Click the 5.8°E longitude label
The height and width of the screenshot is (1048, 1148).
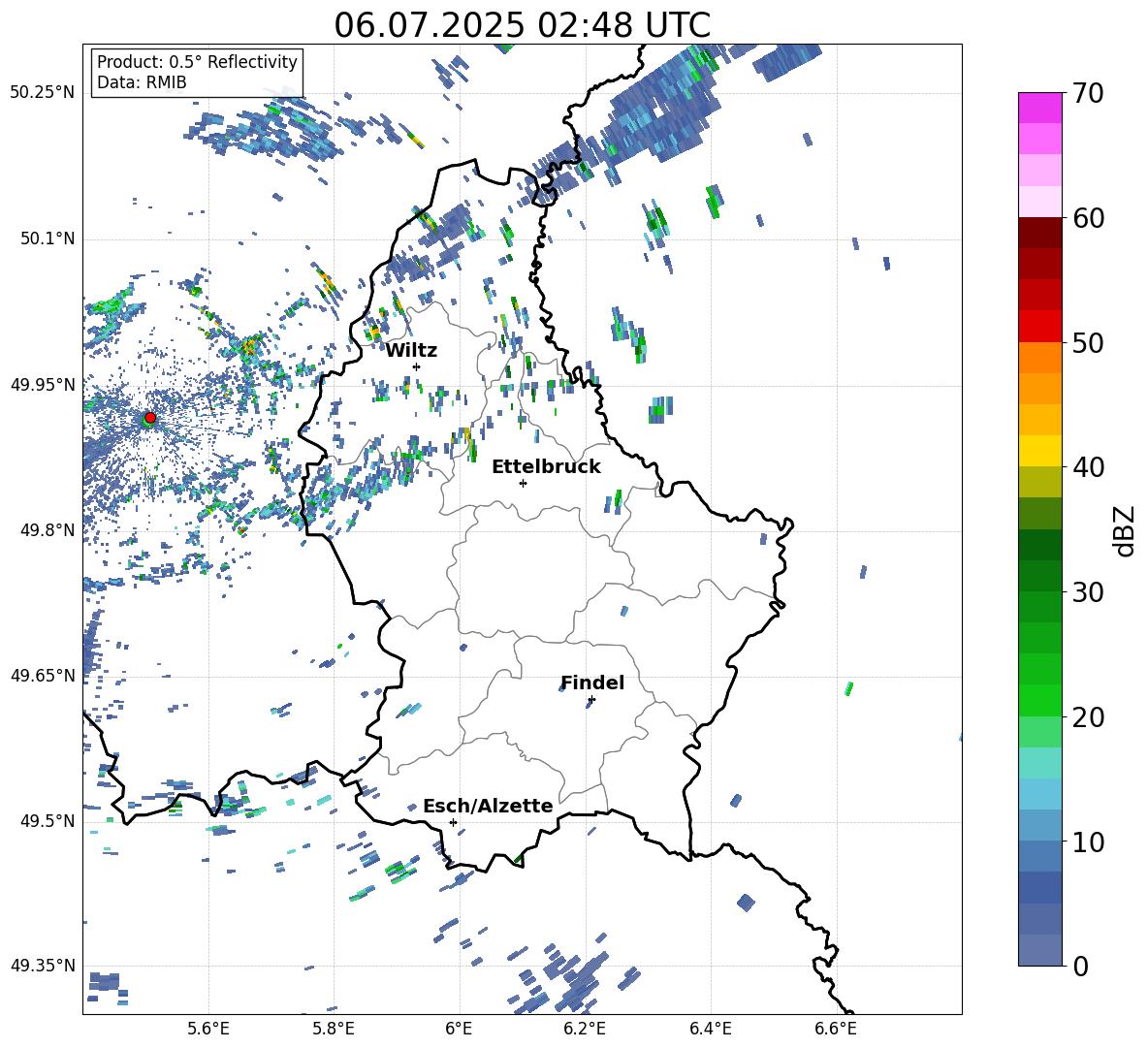334,1029
